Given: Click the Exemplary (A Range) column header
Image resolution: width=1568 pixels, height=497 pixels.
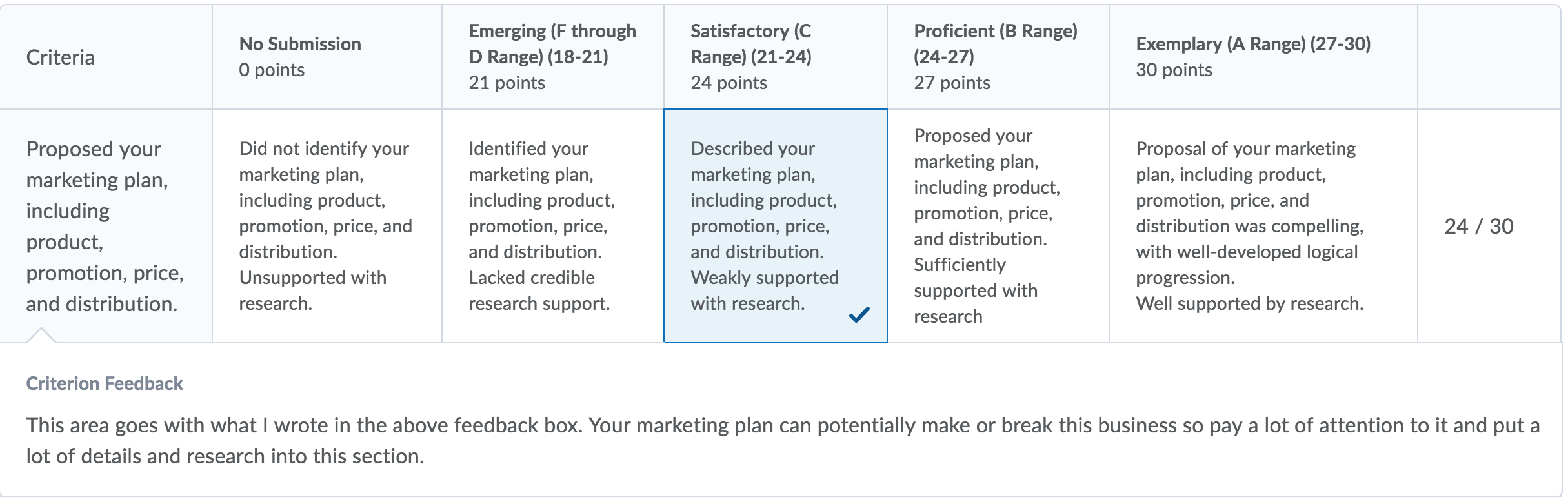Looking at the screenshot, I should click(1263, 57).
